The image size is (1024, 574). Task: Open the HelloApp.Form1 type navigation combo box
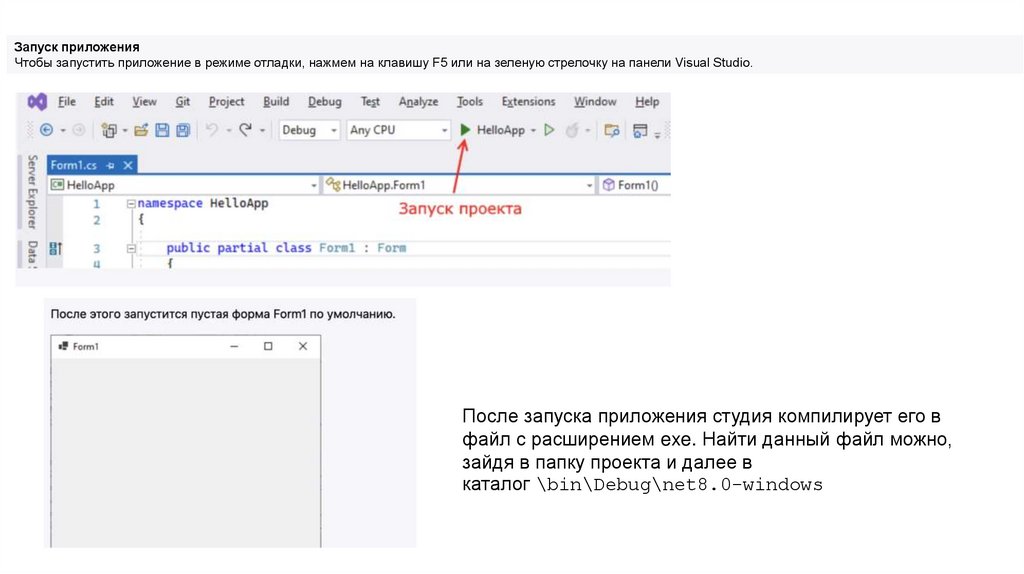[x=459, y=185]
